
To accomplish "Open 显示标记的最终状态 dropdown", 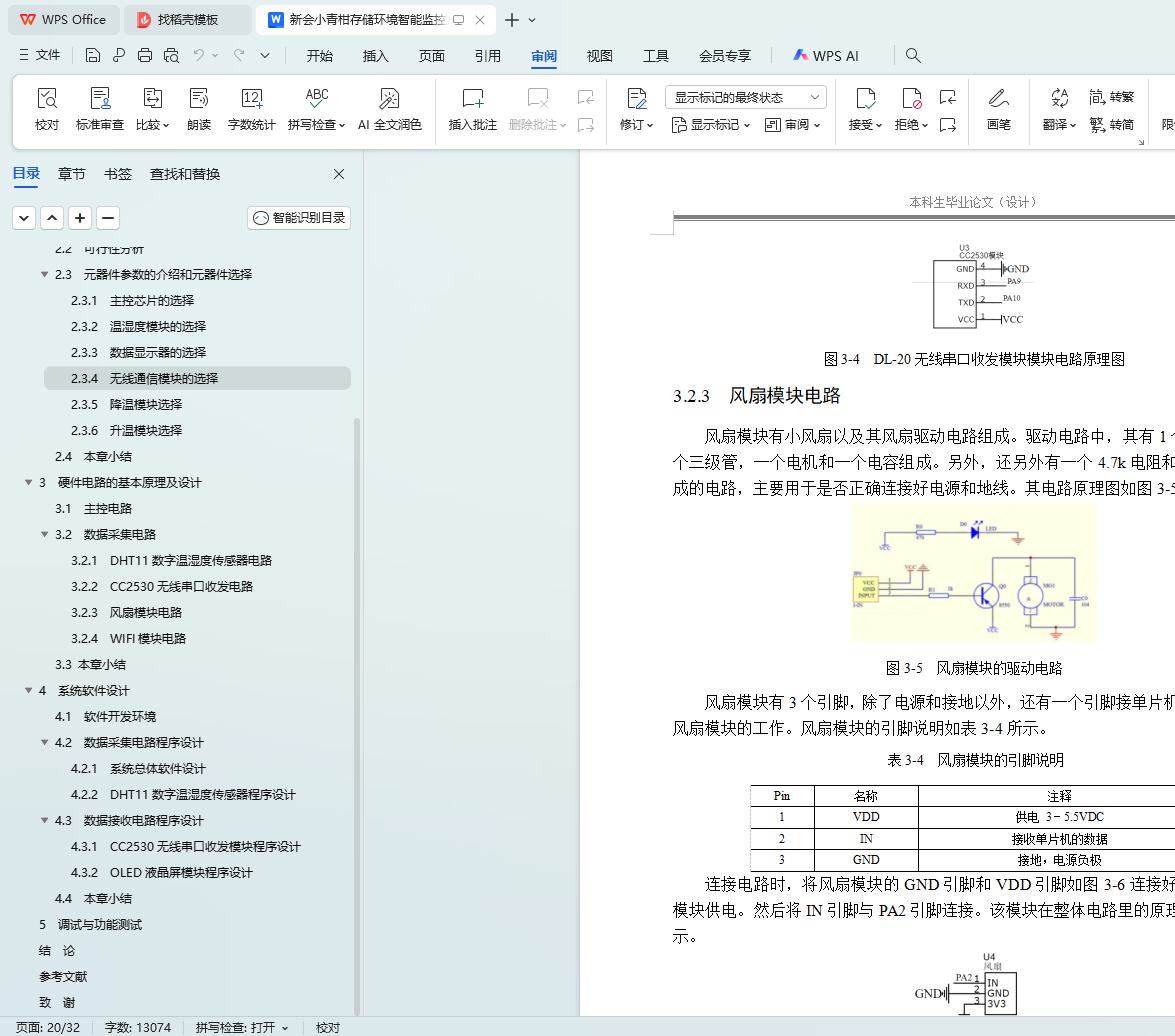I will click(746, 97).
